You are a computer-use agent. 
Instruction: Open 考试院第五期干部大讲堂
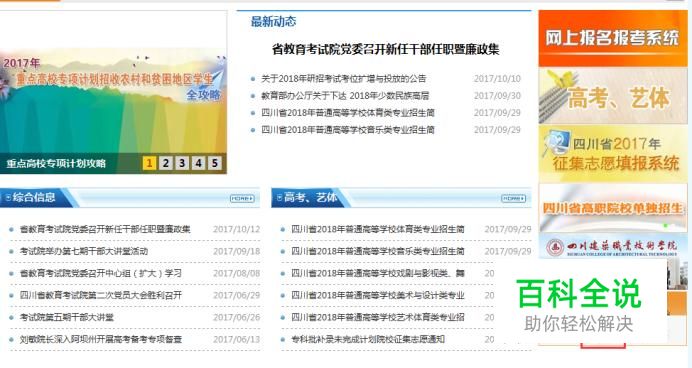coord(67,317)
